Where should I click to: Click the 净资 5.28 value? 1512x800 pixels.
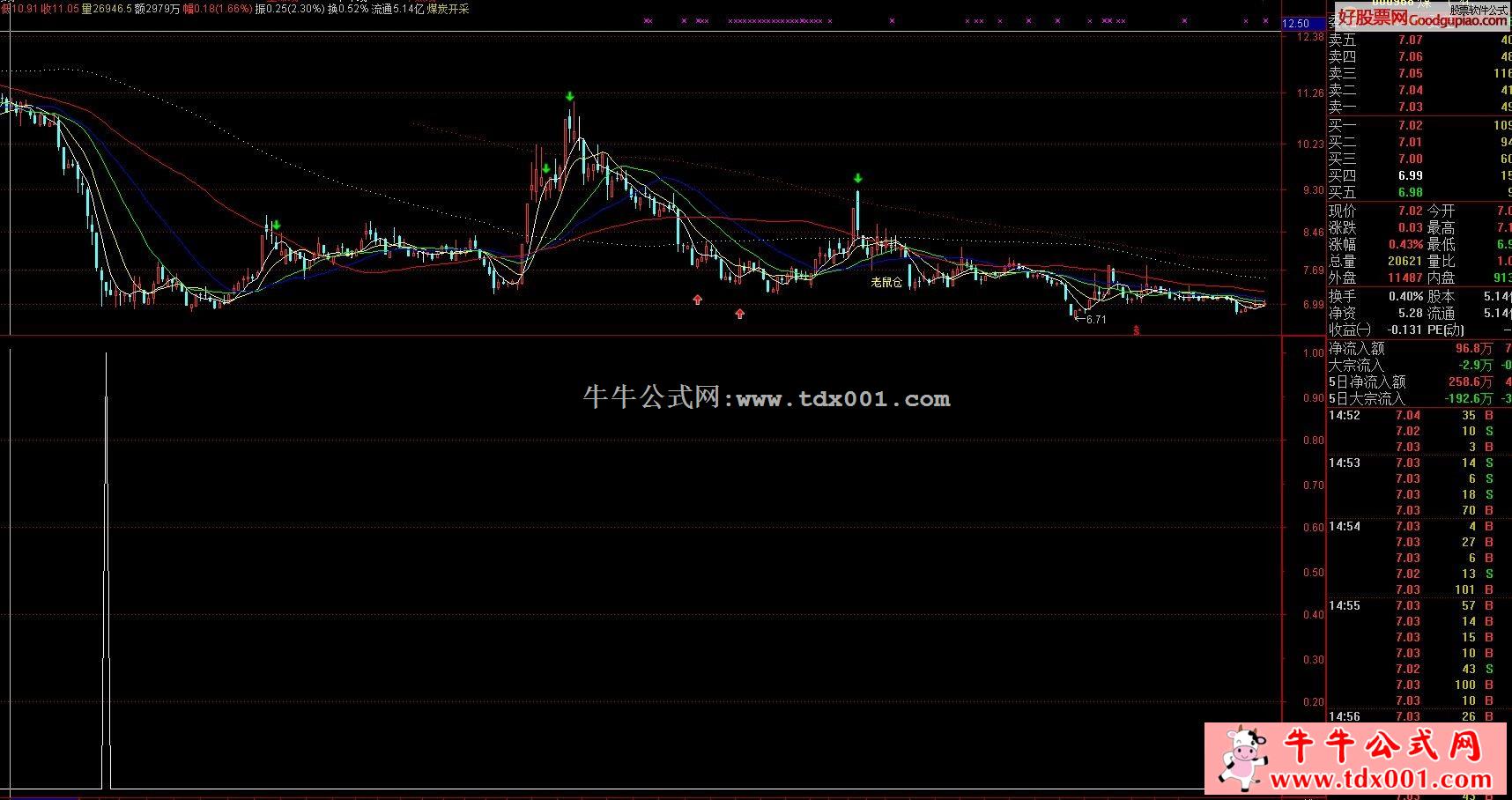coord(1410,313)
